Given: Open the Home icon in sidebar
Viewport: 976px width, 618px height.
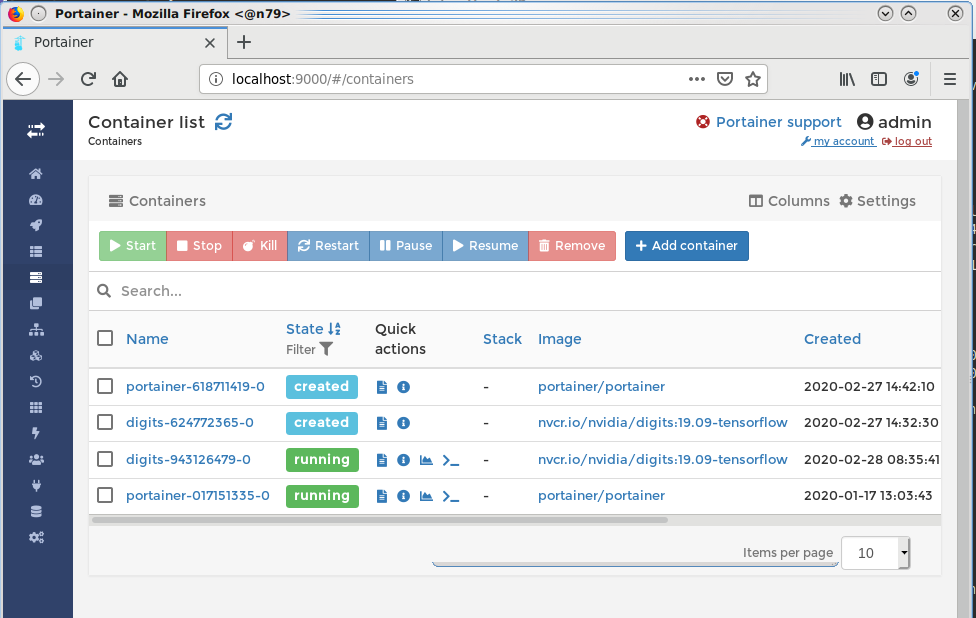Looking at the screenshot, I should tap(36, 174).
